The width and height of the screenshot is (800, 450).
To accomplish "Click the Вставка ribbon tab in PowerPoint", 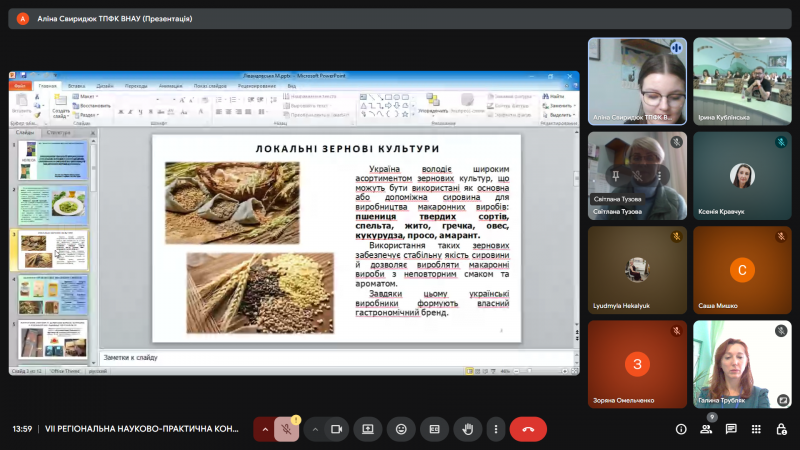I will (76, 86).
